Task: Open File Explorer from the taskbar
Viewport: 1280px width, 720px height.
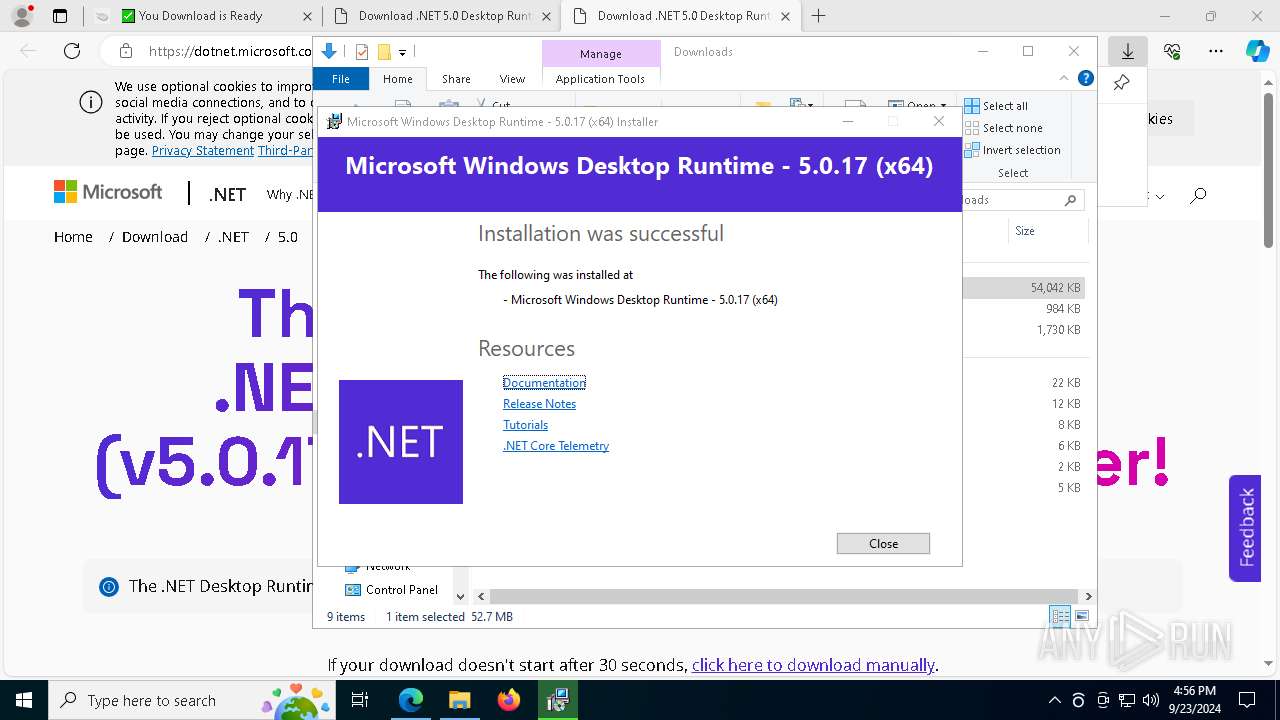Action: [x=459, y=701]
